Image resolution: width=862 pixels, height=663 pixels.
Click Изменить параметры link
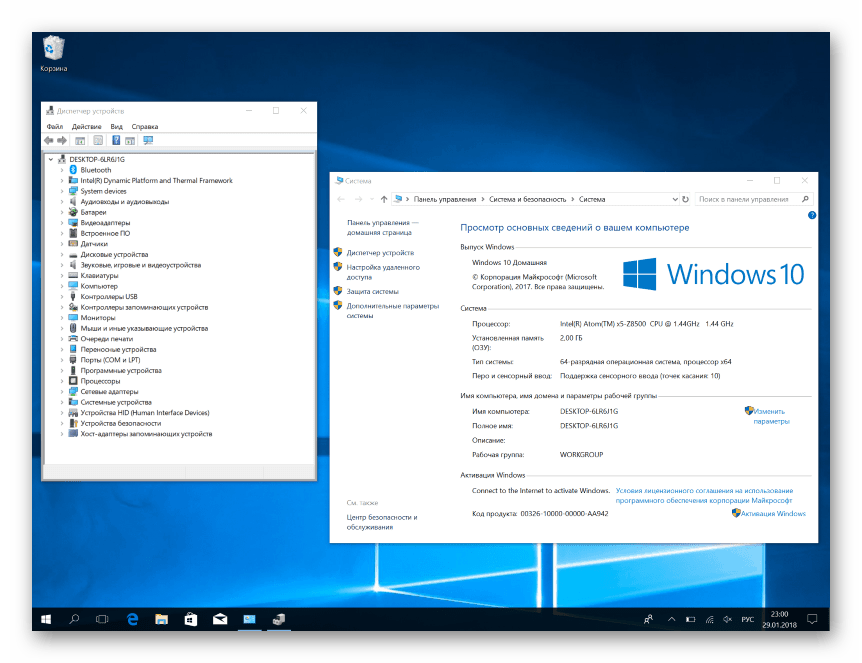tap(771, 416)
